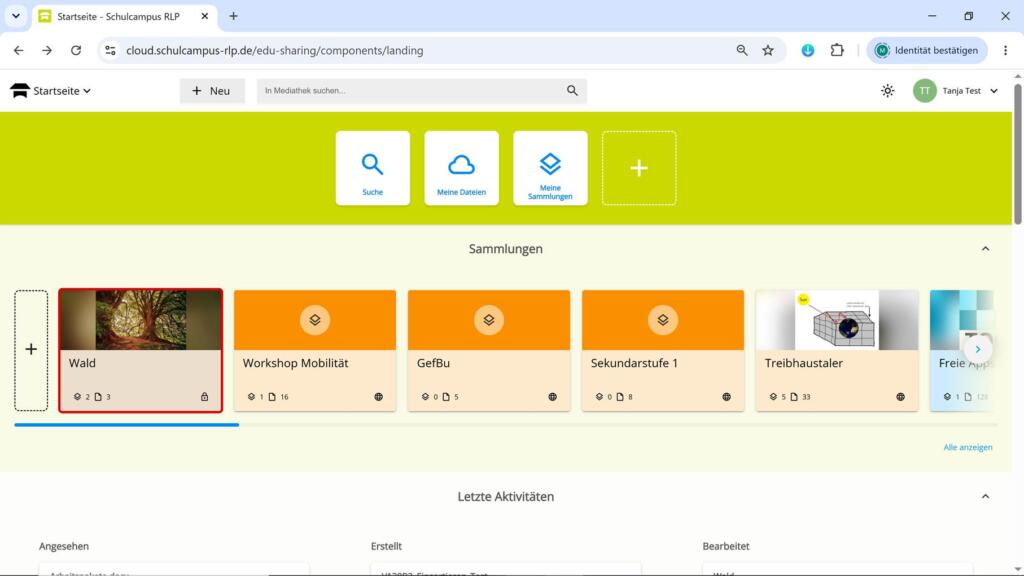1024x576 pixels.
Task: Open the browser extensions puzzle icon
Action: (x=837, y=50)
